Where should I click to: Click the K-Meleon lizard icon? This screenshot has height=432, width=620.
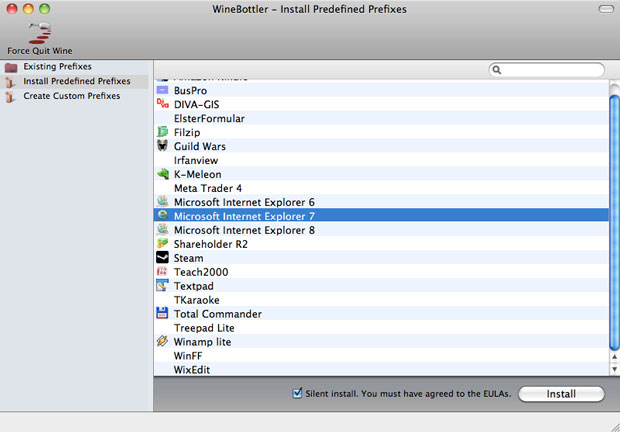click(x=163, y=174)
